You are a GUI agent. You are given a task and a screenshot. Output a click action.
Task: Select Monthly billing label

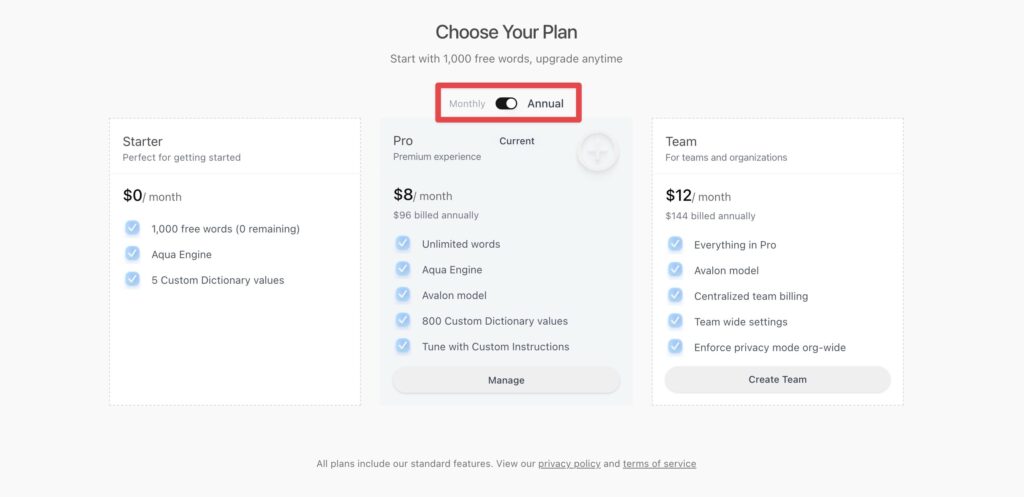click(x=467, y=104)
